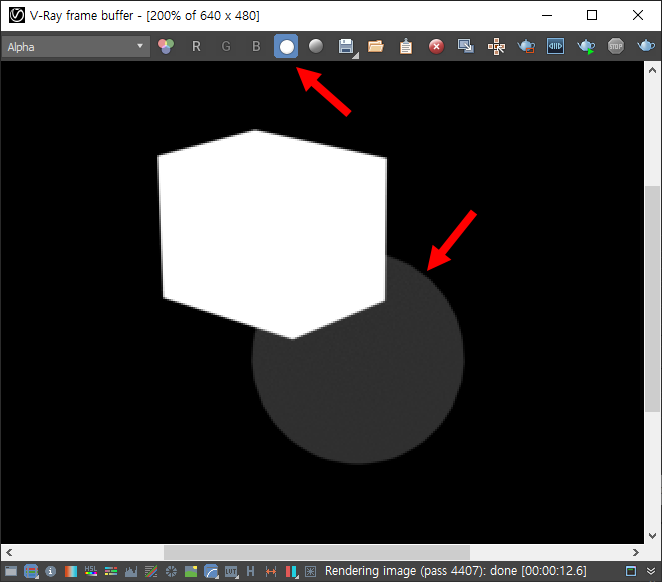The height and width of the screenshot is (582, 662).
Task: Clear the image with red X icon
Action: coord(436,46)
